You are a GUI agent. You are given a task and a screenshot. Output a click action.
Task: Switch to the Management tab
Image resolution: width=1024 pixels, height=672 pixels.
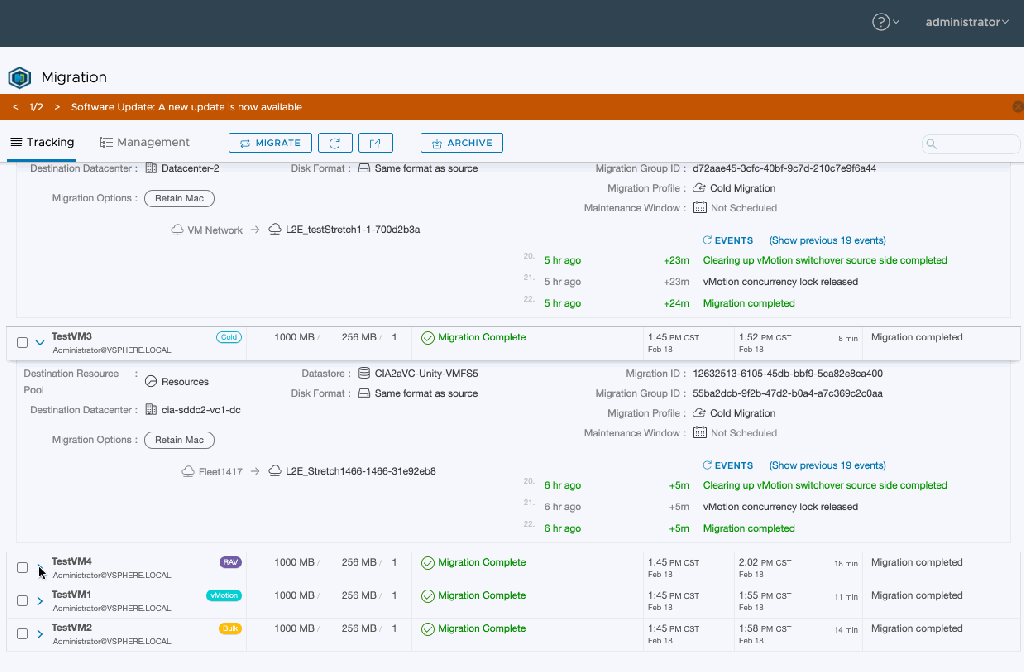click(145, 142)
